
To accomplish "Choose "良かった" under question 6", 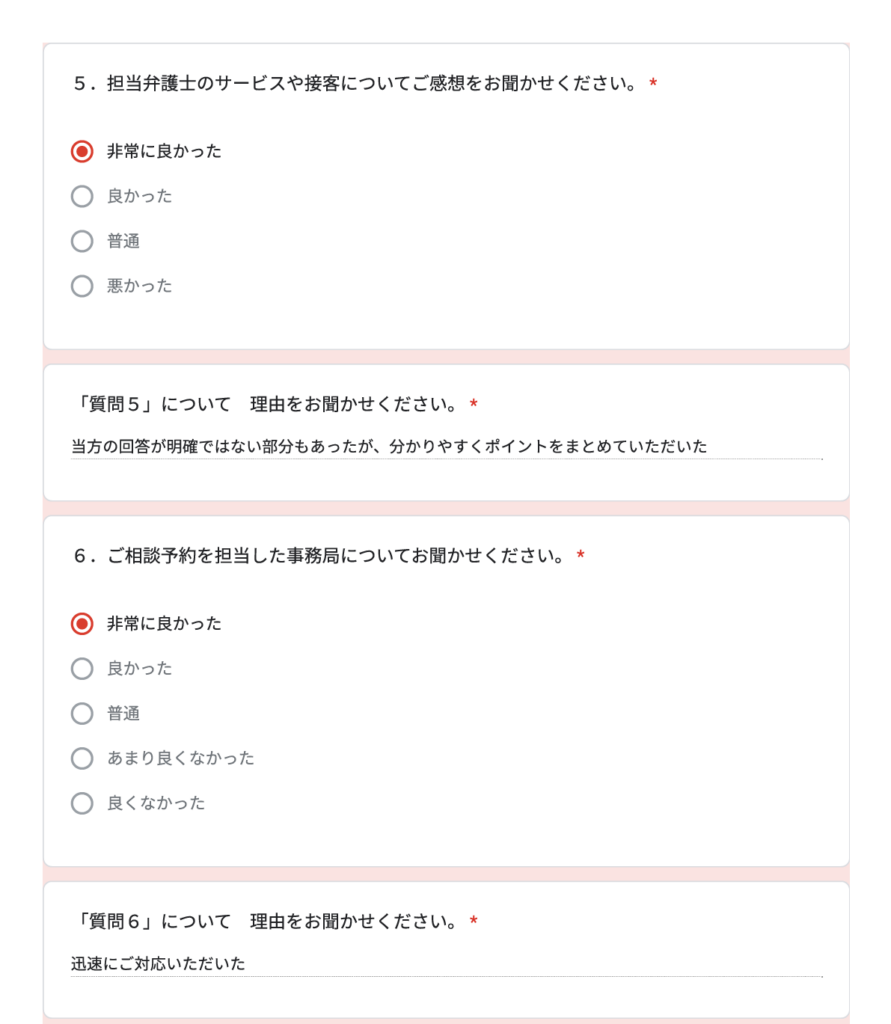I will [82, 669].
